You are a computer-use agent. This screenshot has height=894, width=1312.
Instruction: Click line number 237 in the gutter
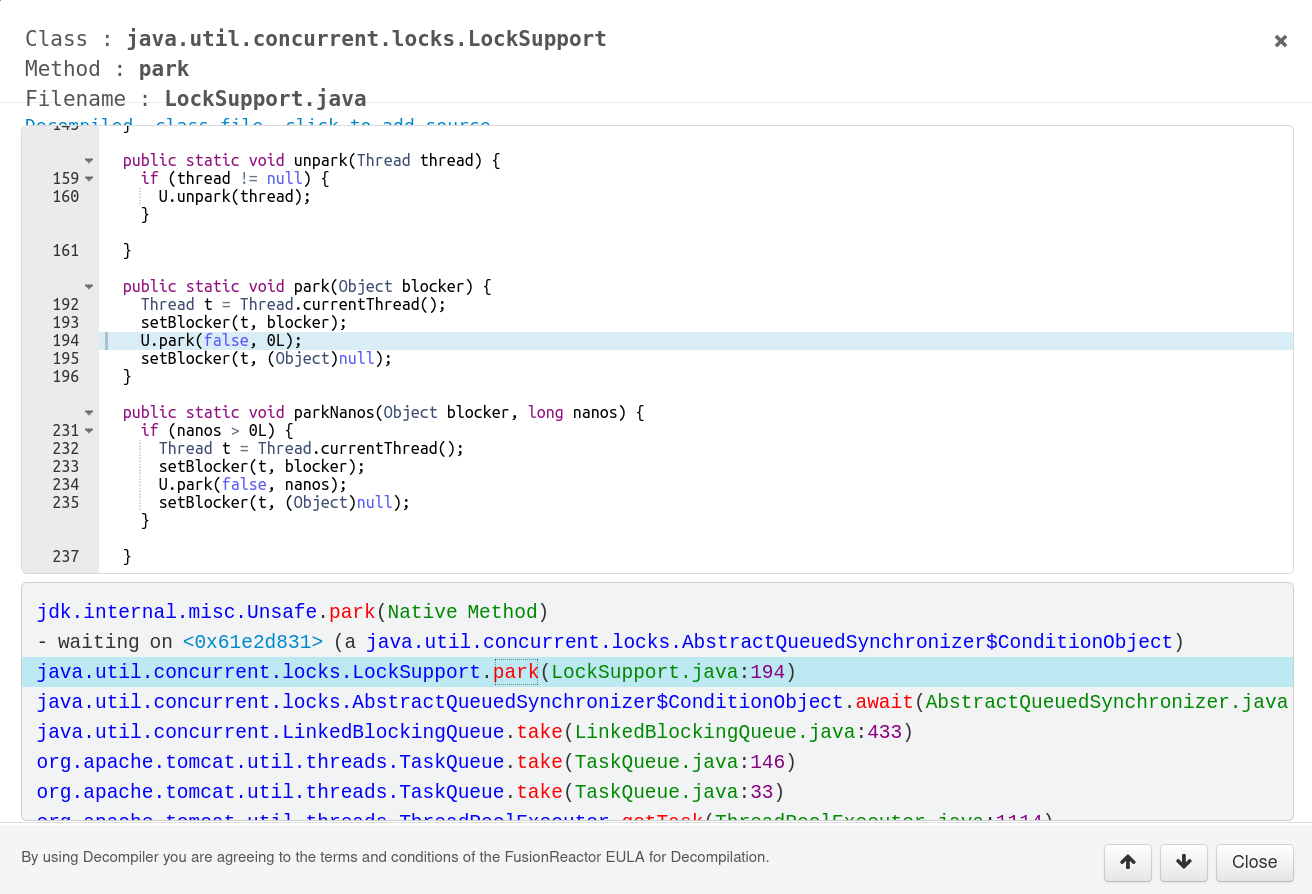click(x=66, y=557)
